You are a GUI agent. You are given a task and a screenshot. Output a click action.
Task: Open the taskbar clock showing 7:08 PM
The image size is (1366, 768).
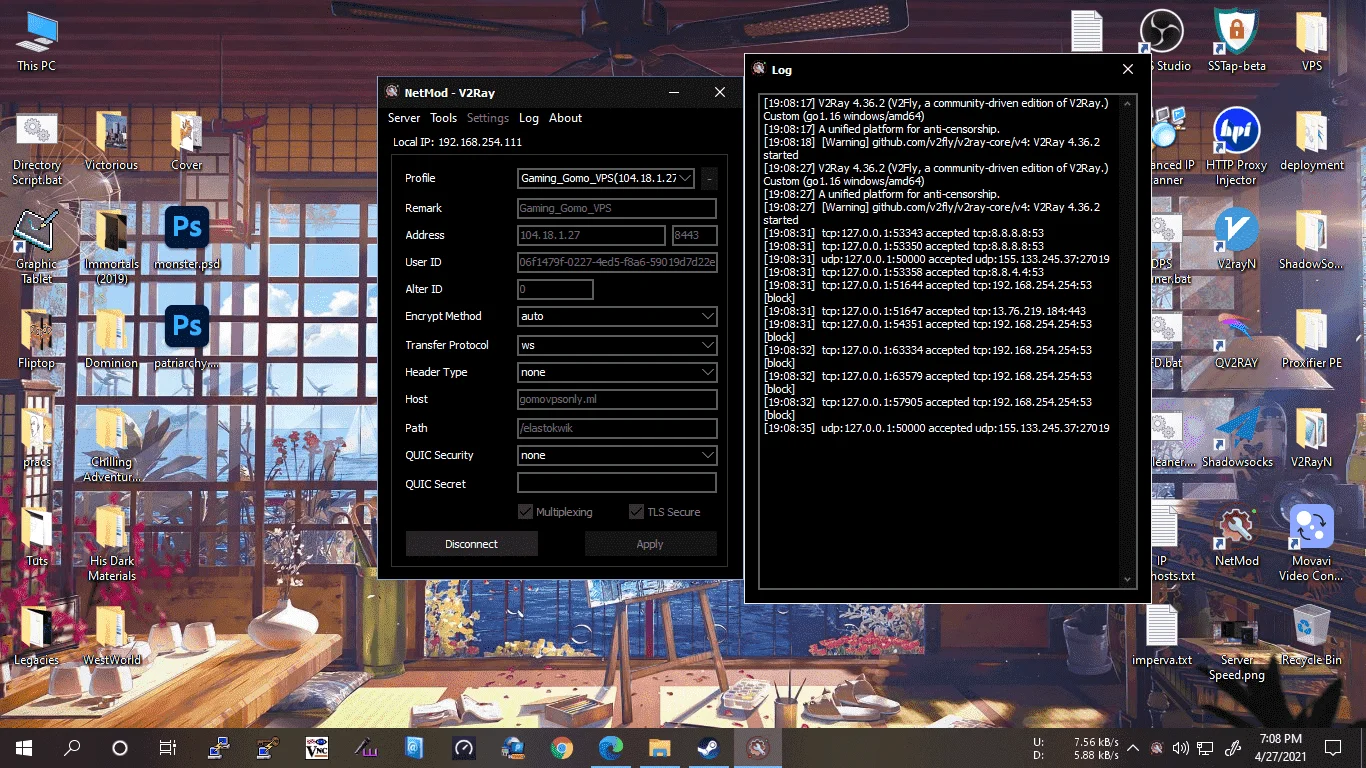(1281, 747)
